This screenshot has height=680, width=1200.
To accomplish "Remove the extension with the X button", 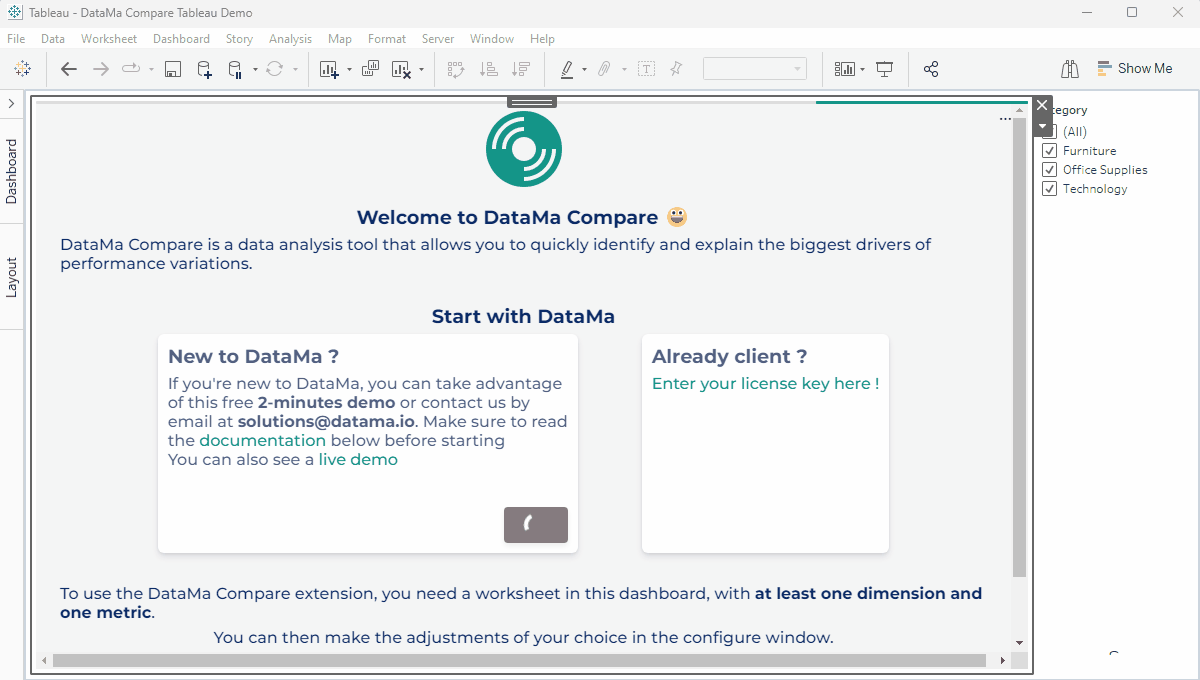I will (1043, 105).
